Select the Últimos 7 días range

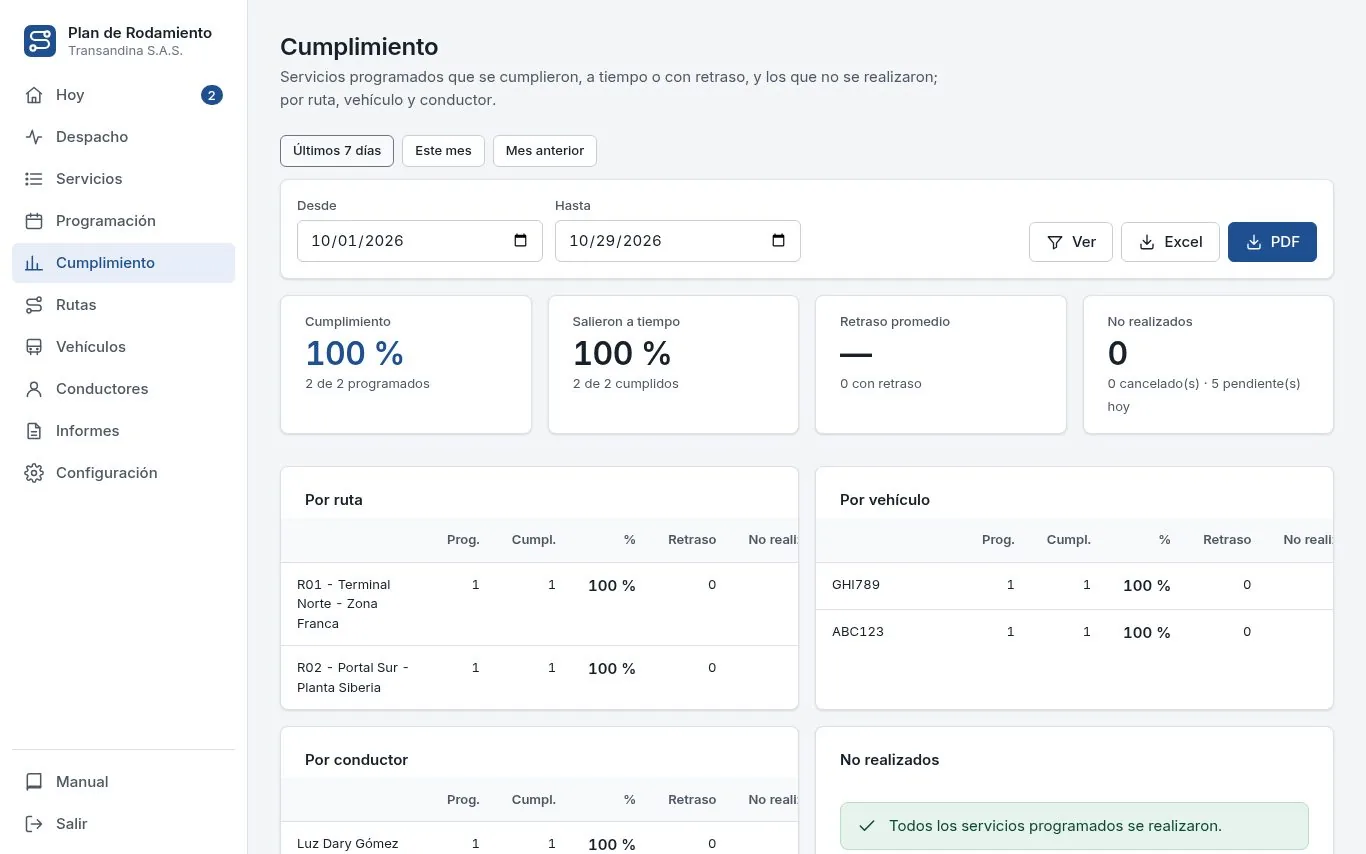pyautogui.click(x=337, y=151)
